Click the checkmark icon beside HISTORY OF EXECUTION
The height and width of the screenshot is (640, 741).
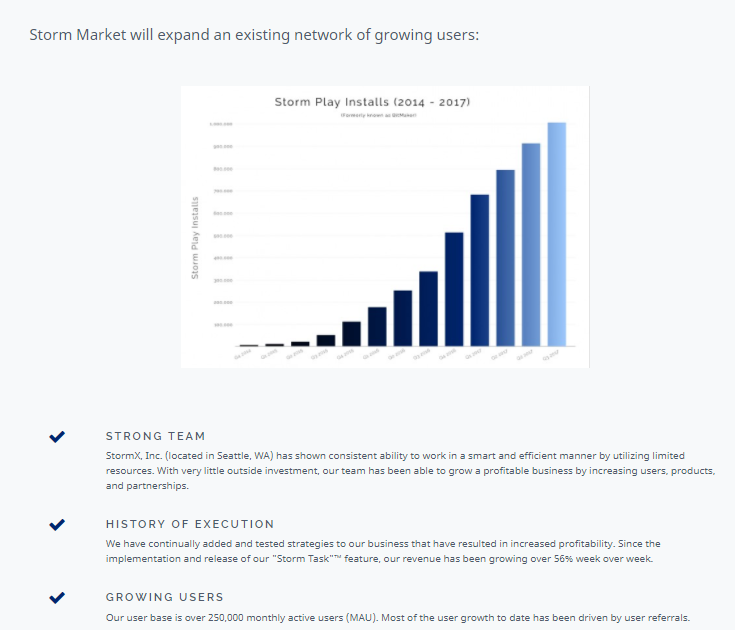coord(57,525)
